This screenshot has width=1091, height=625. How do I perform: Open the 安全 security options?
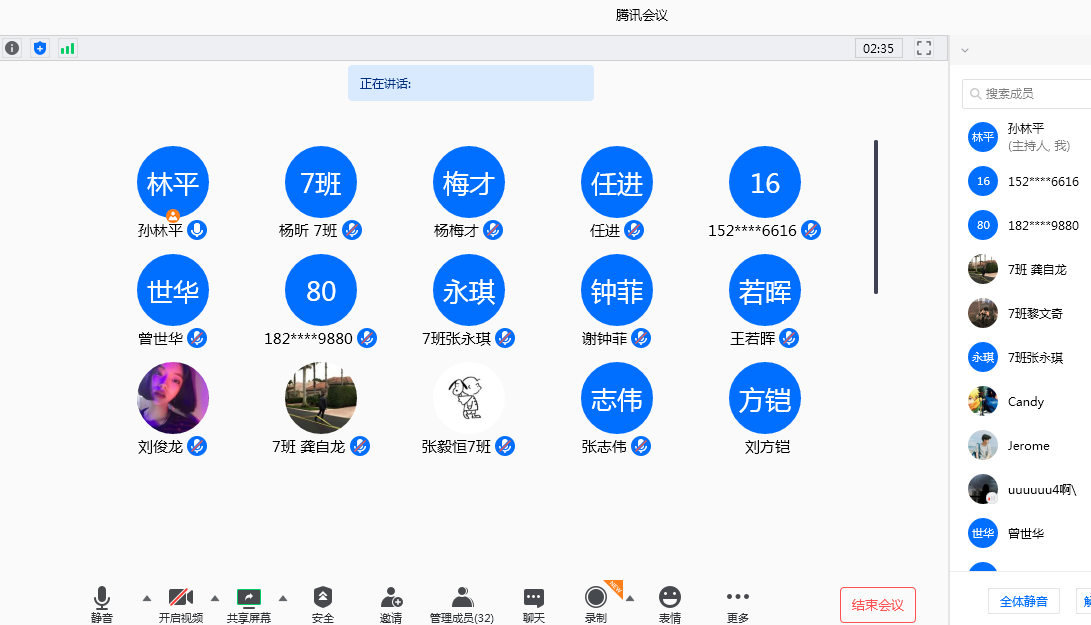coord(322,604)
